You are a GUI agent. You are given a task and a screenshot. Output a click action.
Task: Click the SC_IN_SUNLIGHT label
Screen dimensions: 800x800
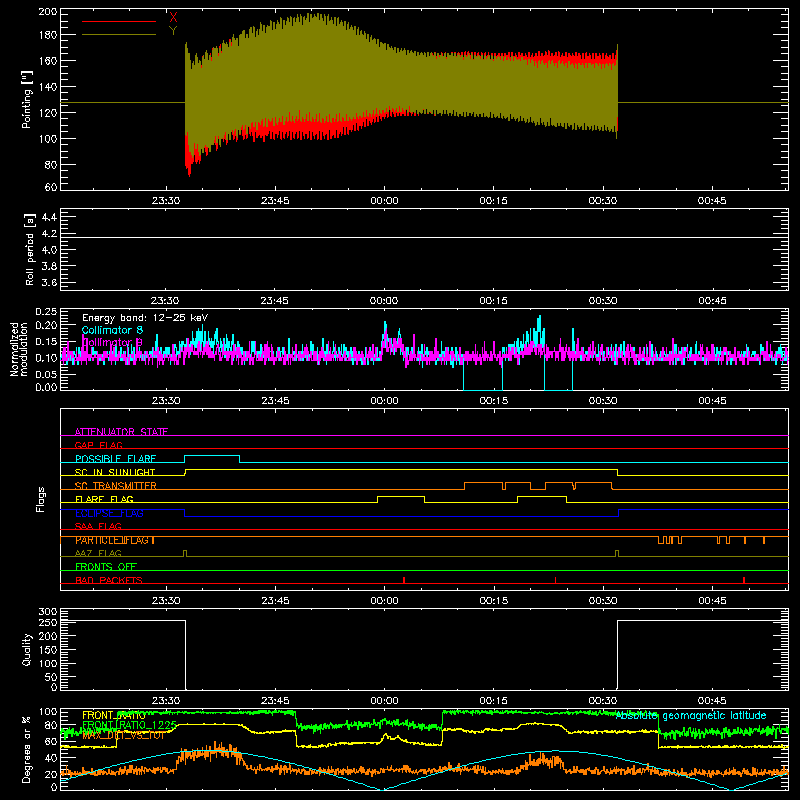tap(115, 472)
